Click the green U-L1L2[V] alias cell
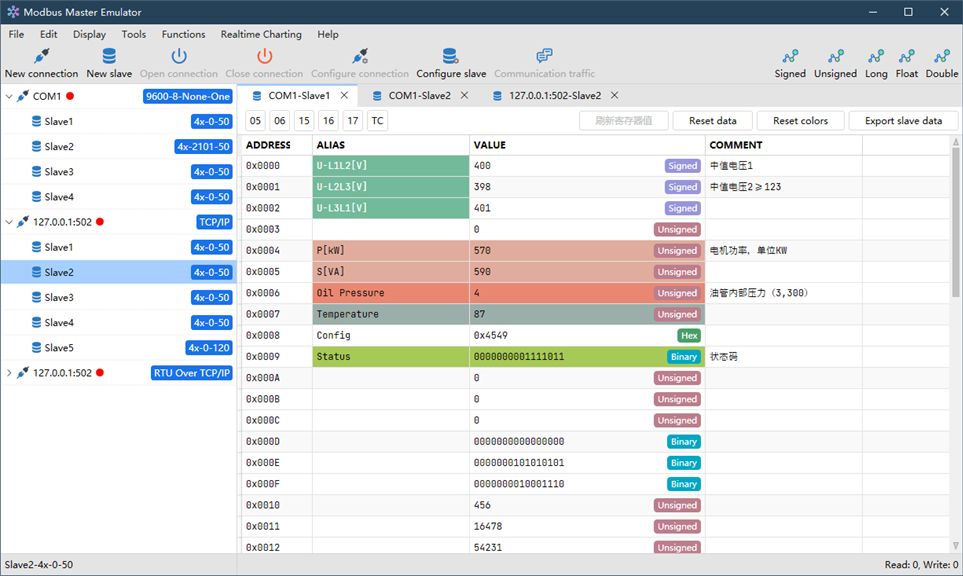This screenshot has width=963, height=576. point(391,166)
